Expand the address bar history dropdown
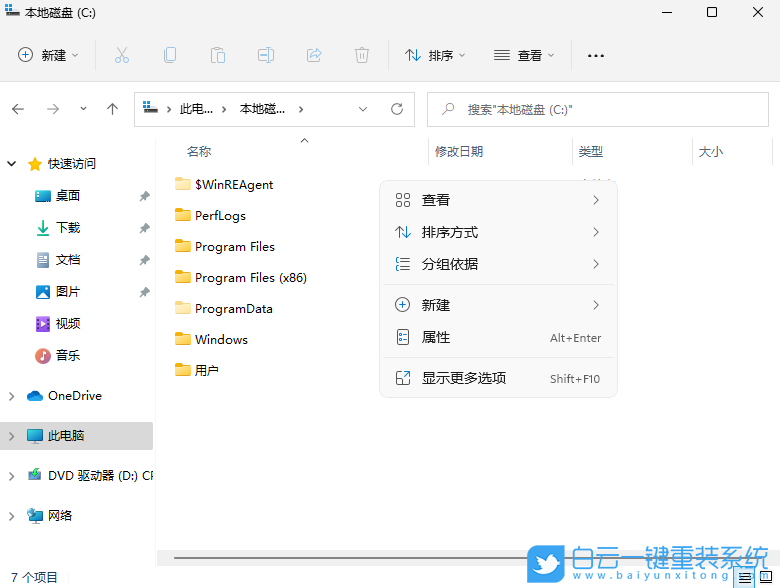 (363, 109)
